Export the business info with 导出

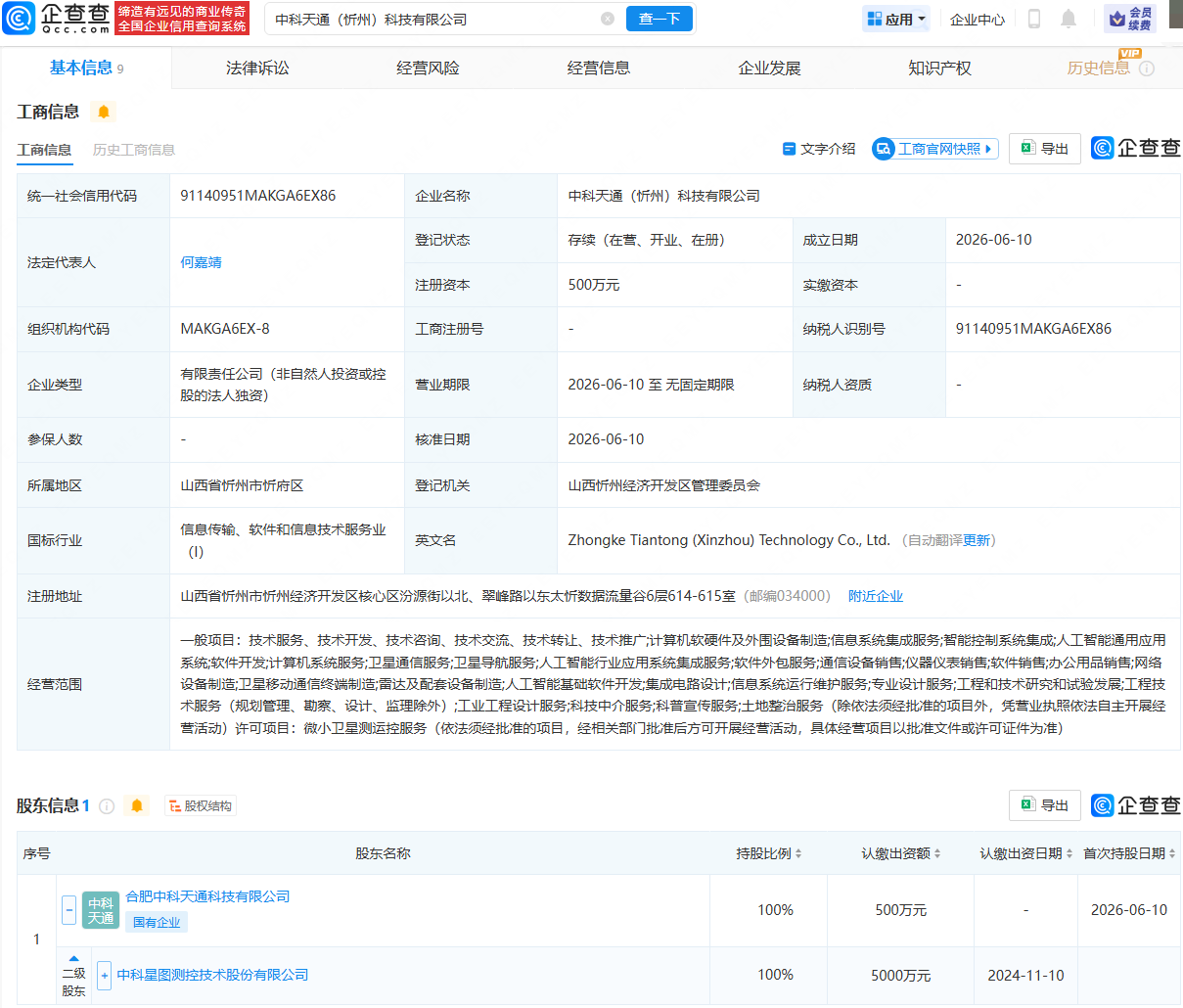coord(1045,149)
